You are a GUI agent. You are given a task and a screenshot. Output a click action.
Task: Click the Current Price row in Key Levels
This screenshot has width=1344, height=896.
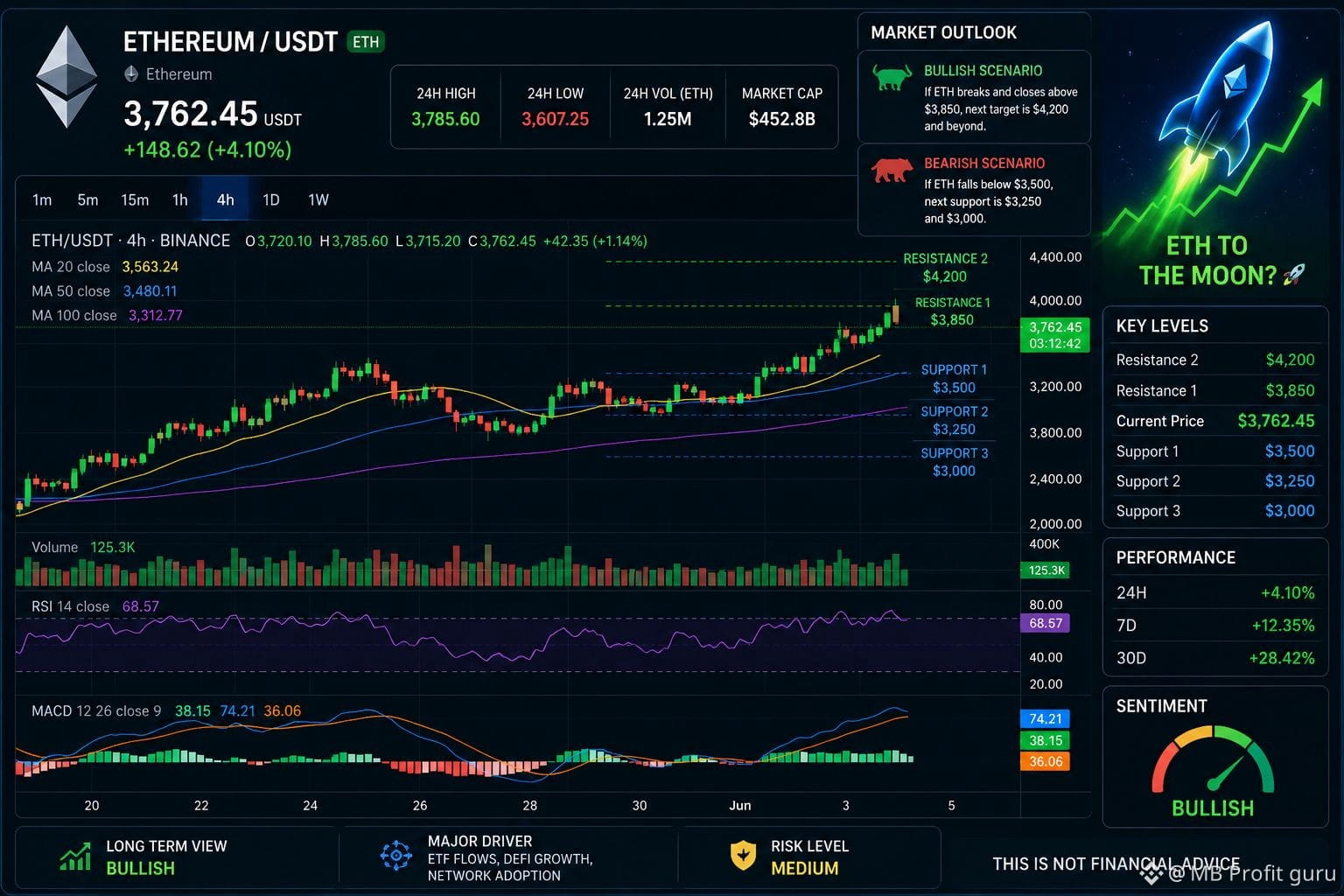point(1215,421)
